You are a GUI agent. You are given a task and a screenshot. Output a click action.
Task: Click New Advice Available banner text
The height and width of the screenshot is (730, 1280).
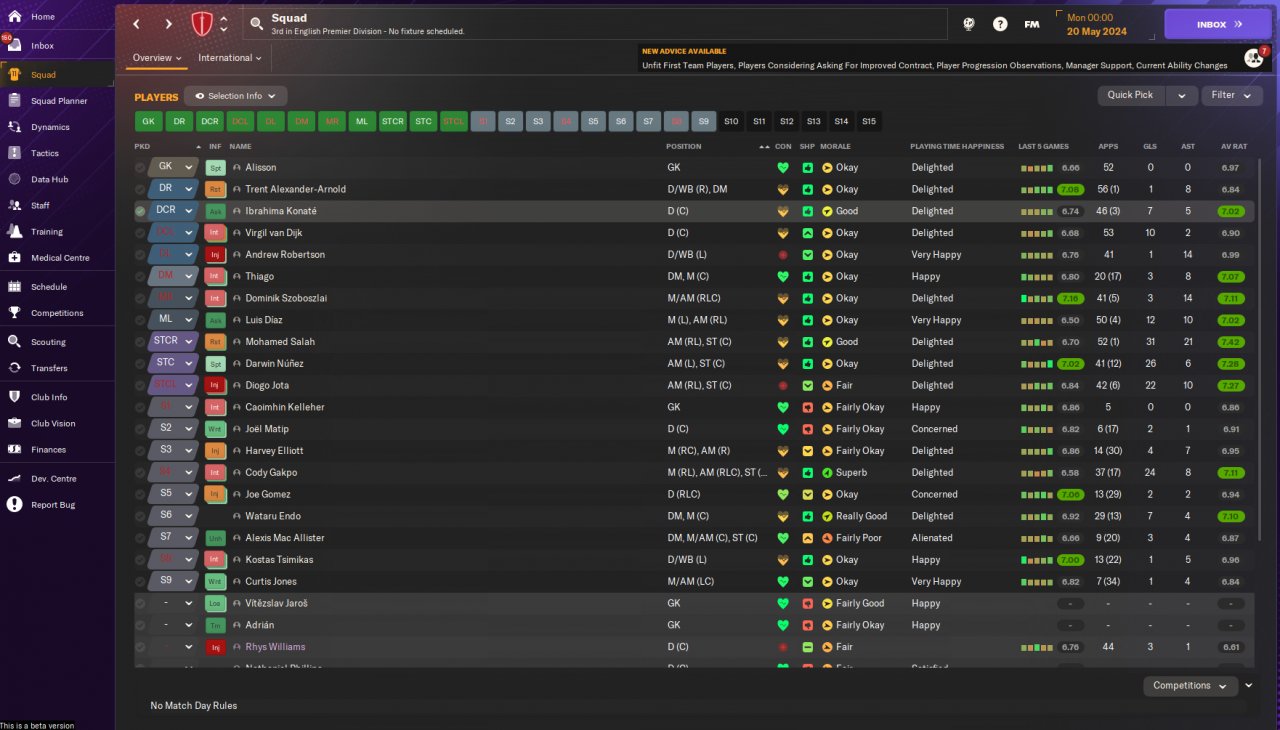click(x=684, y=51)
